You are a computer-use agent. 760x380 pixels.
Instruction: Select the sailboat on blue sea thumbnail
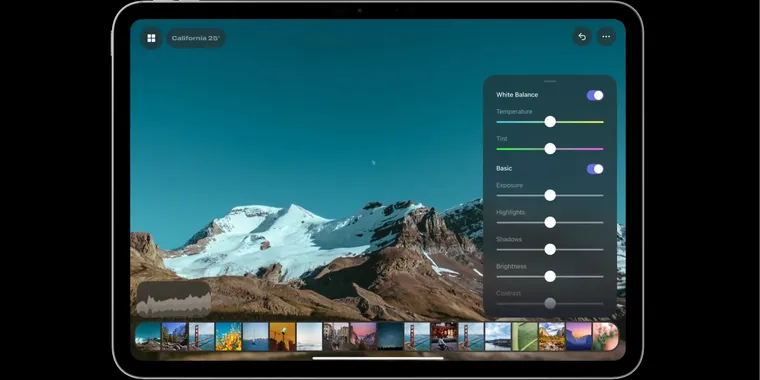[x=255, y=336]
